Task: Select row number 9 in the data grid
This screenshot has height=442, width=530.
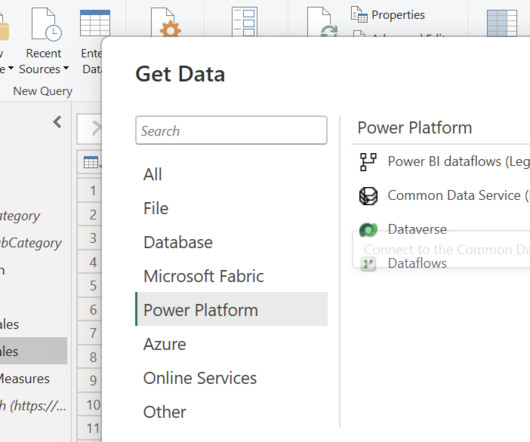Action: pos(90,380)
